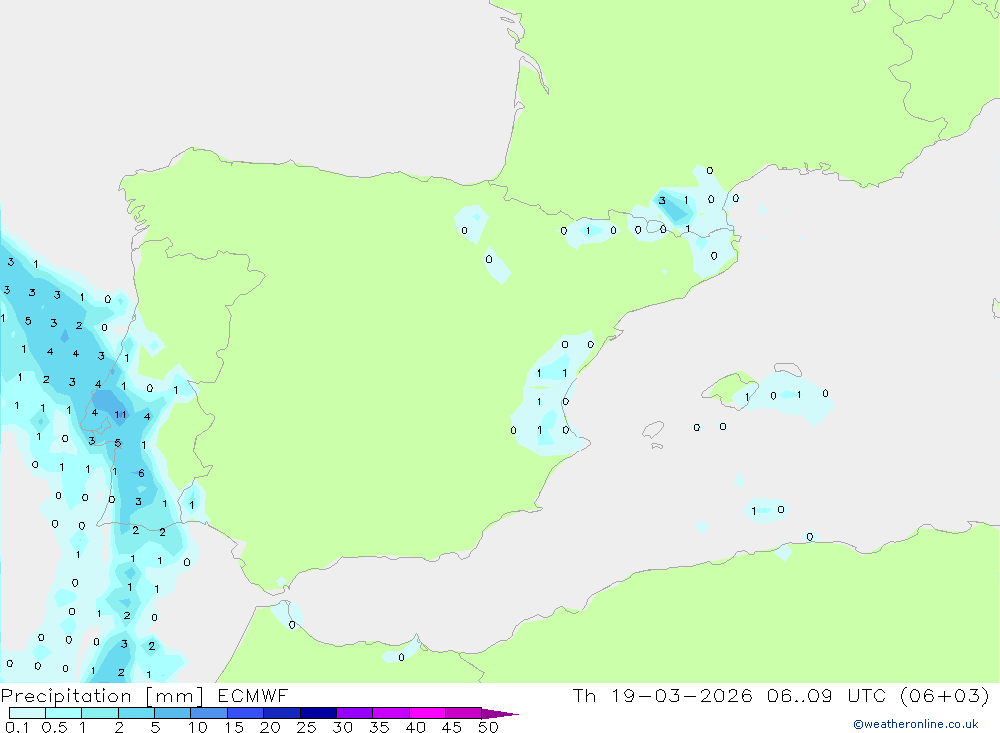Click the 45–50 mm legend color swatch

[463, 713]
